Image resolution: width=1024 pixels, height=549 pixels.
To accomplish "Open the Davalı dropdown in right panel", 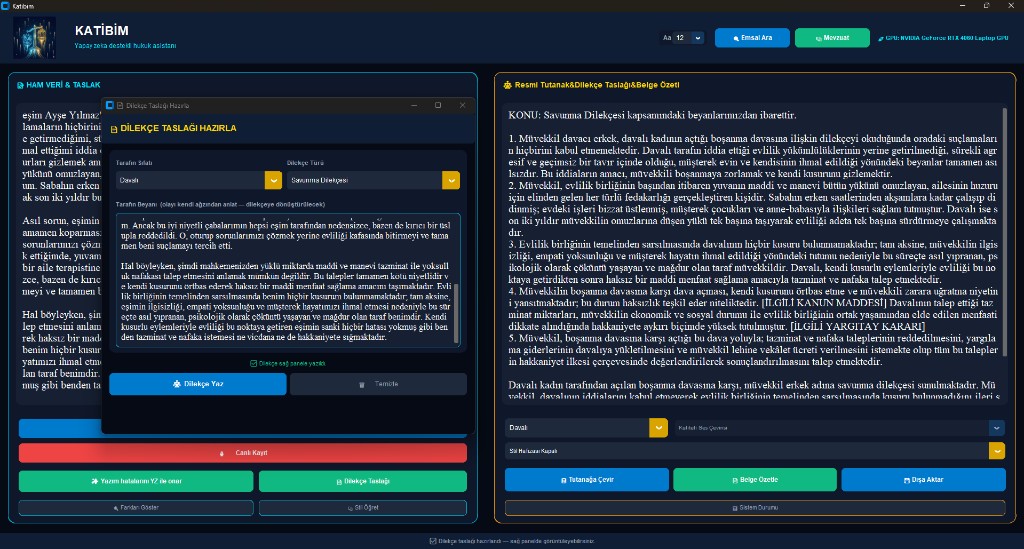I will pyautogui.click(x=586, y=428).
